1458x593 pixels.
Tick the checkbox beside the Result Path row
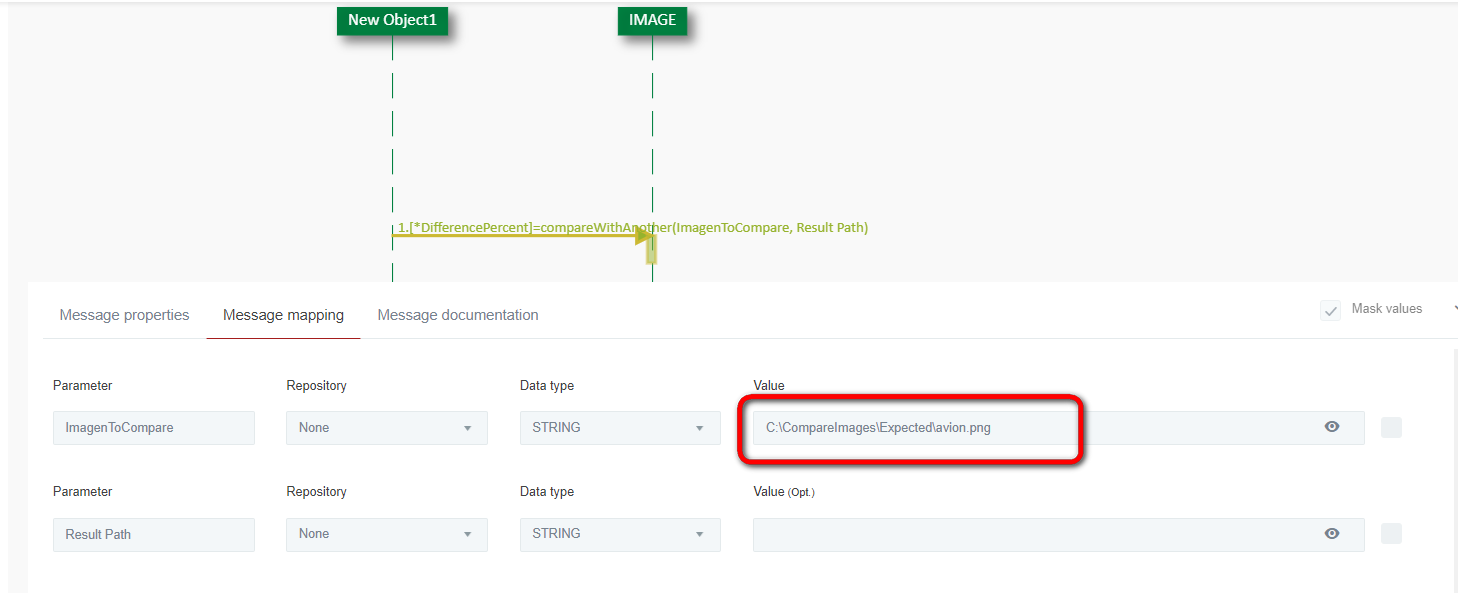coord(1391,534)
